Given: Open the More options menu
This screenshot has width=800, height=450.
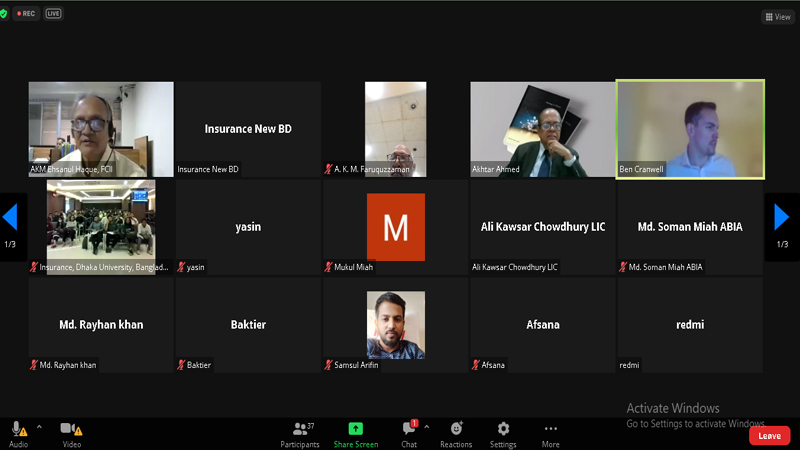Looking at the screenshot, I should [551, 434].
